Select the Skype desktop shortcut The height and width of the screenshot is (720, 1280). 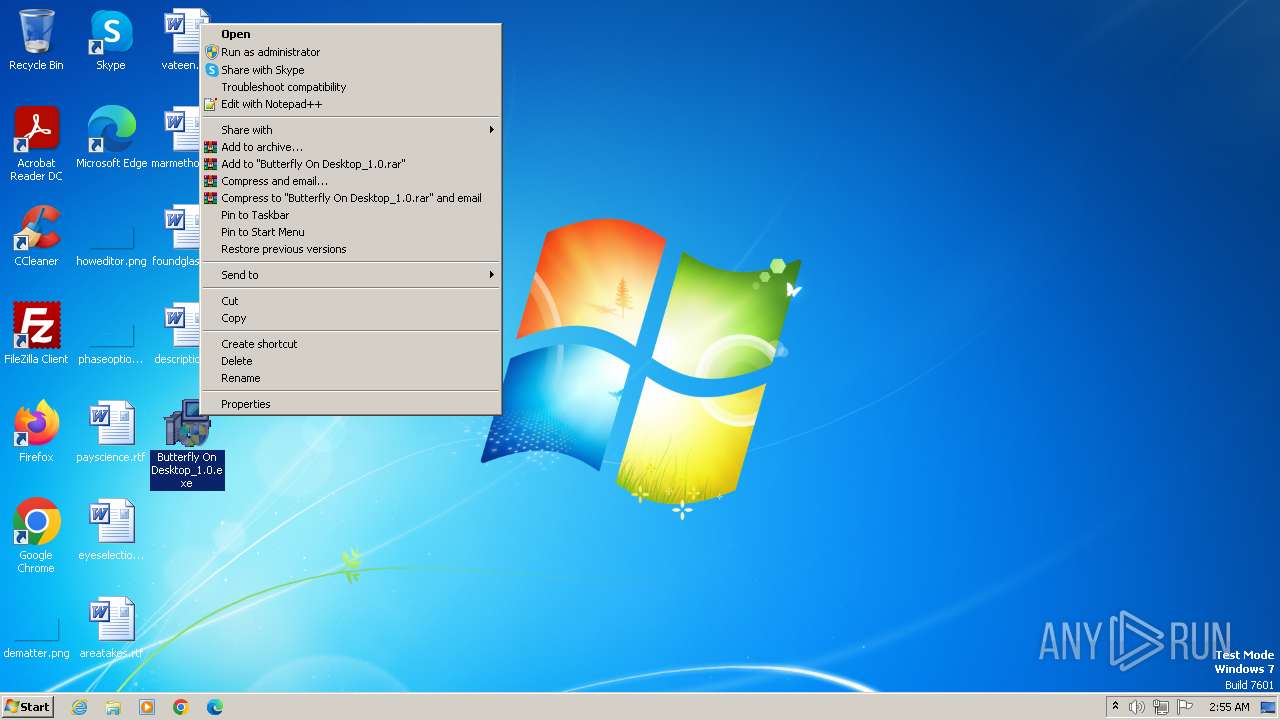coord(111,40)
